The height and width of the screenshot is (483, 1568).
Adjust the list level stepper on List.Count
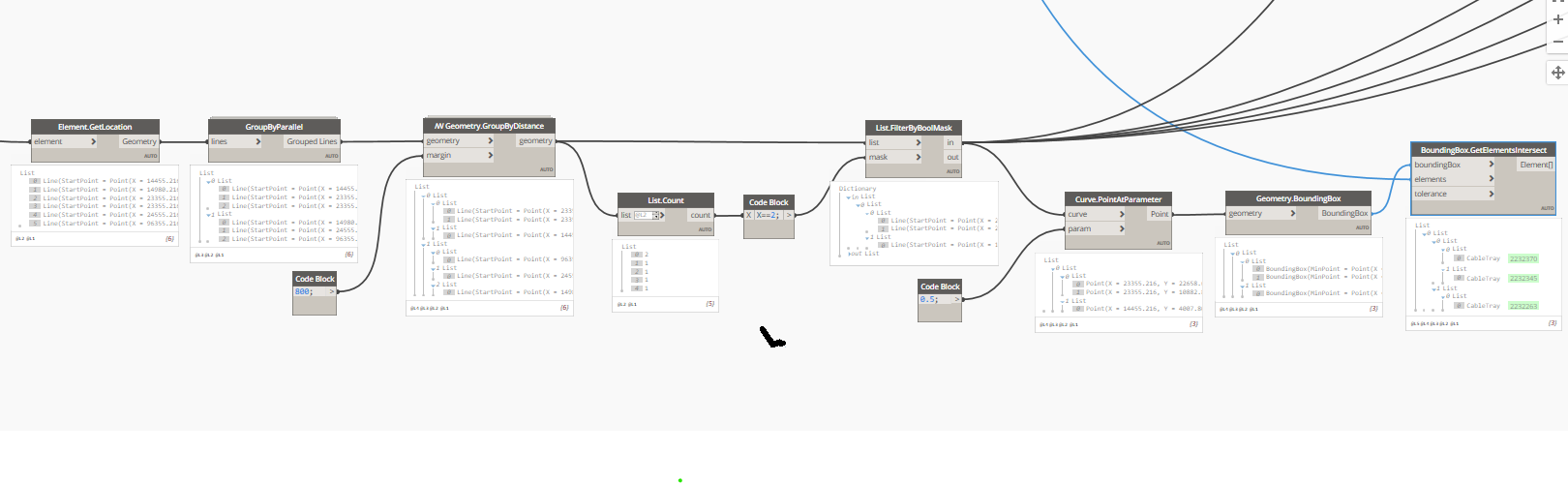657,215
